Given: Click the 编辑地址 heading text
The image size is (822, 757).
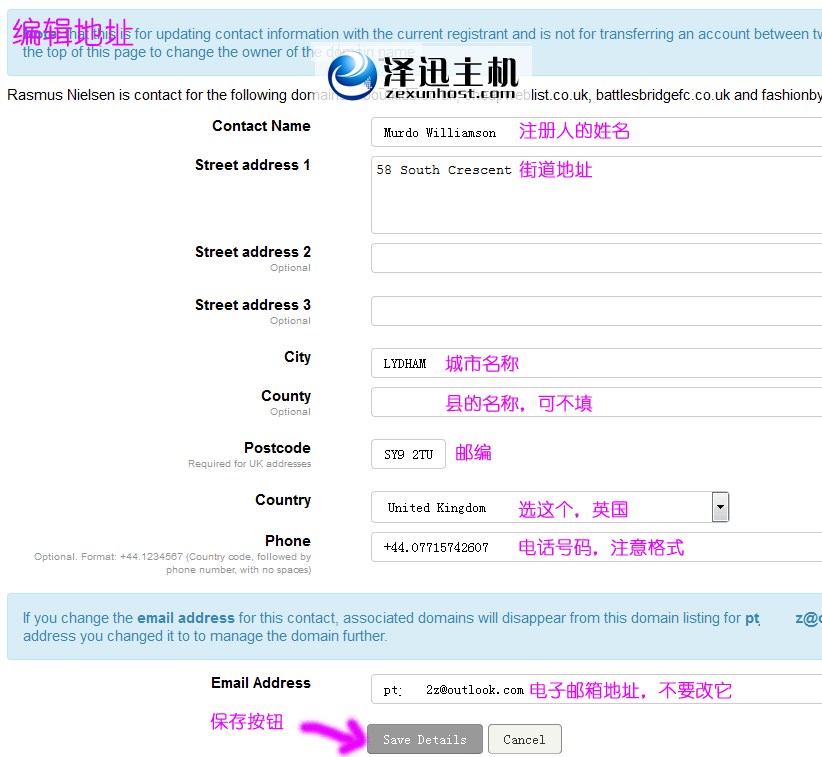Looking at the screenshot, I should click(73, 33).
